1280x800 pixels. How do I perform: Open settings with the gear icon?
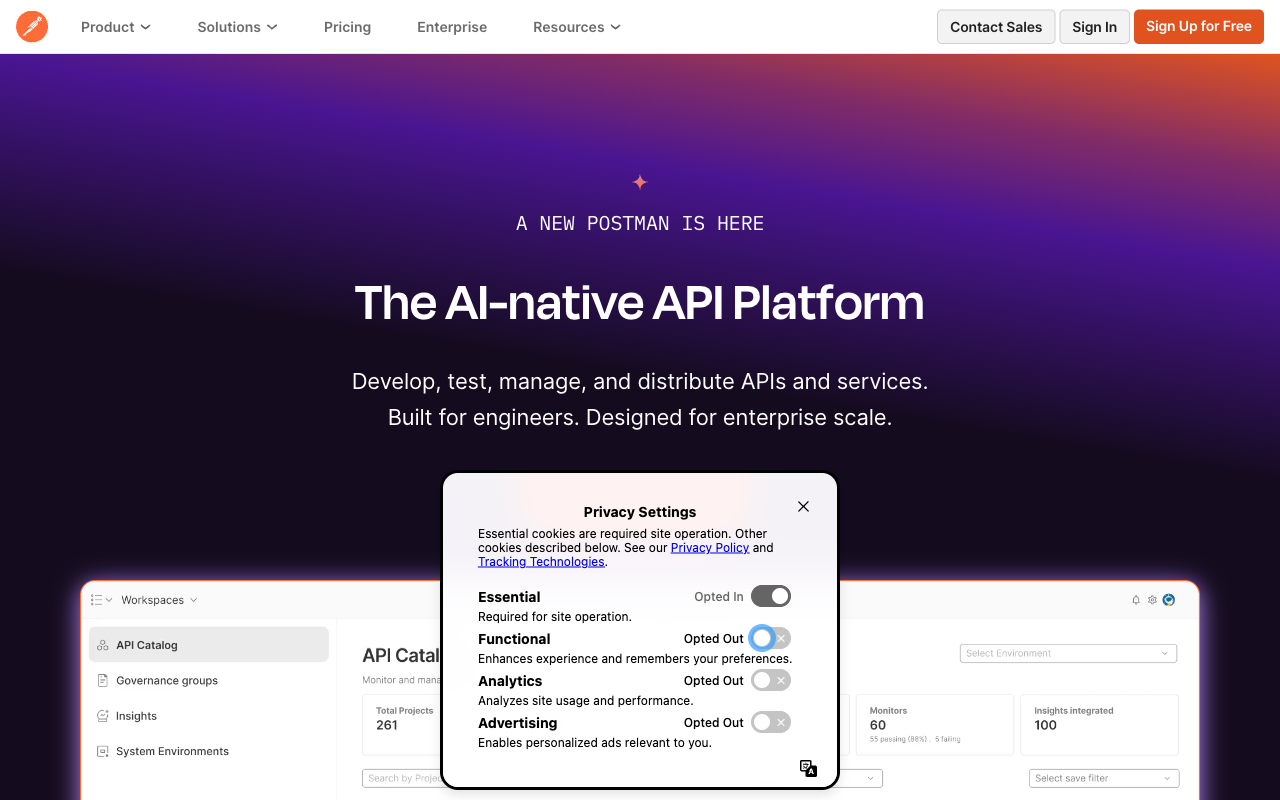coord(1152,600)
